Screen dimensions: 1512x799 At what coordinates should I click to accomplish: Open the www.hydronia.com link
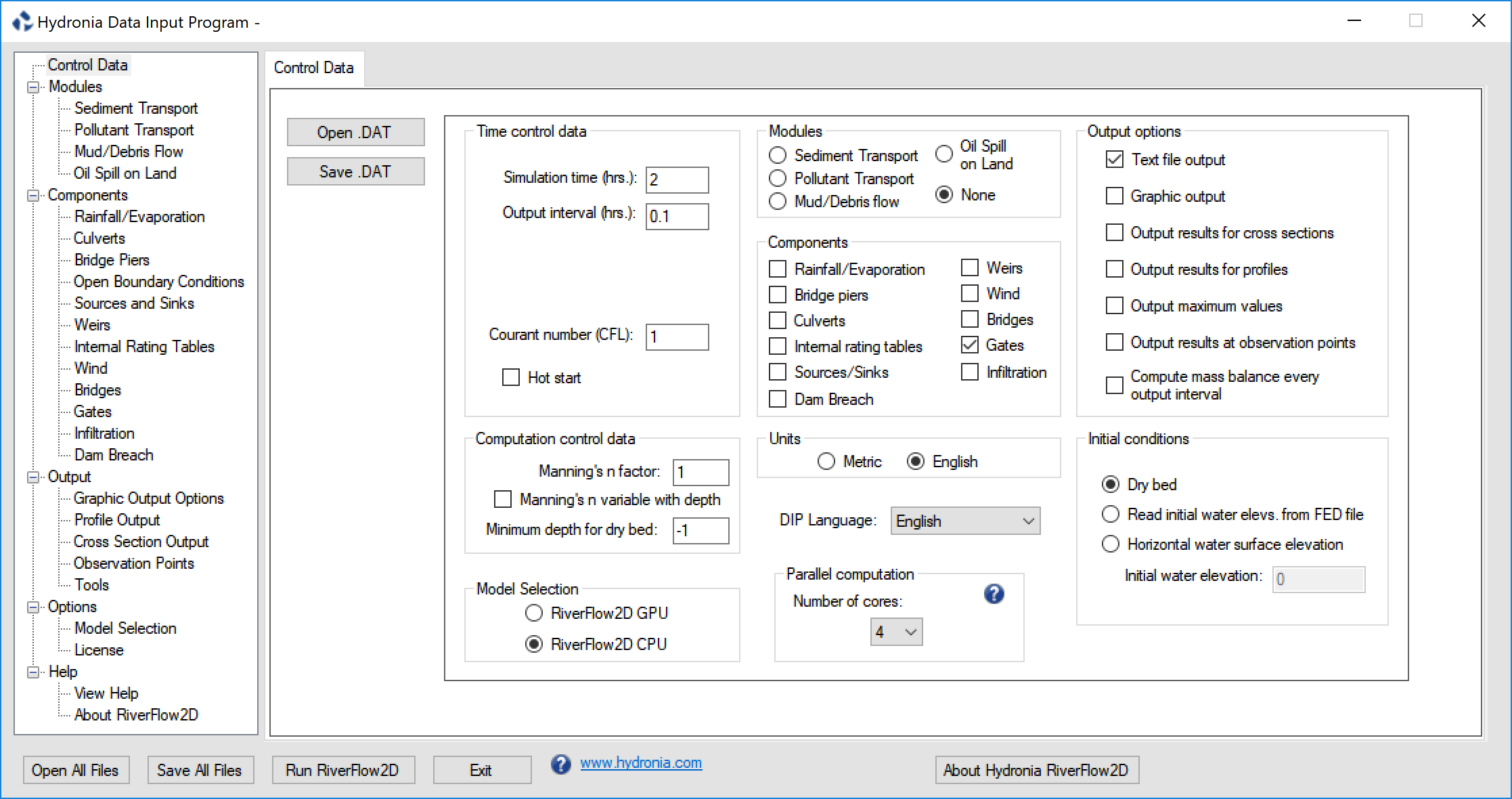pyautogui.click(x=641, y=762)
